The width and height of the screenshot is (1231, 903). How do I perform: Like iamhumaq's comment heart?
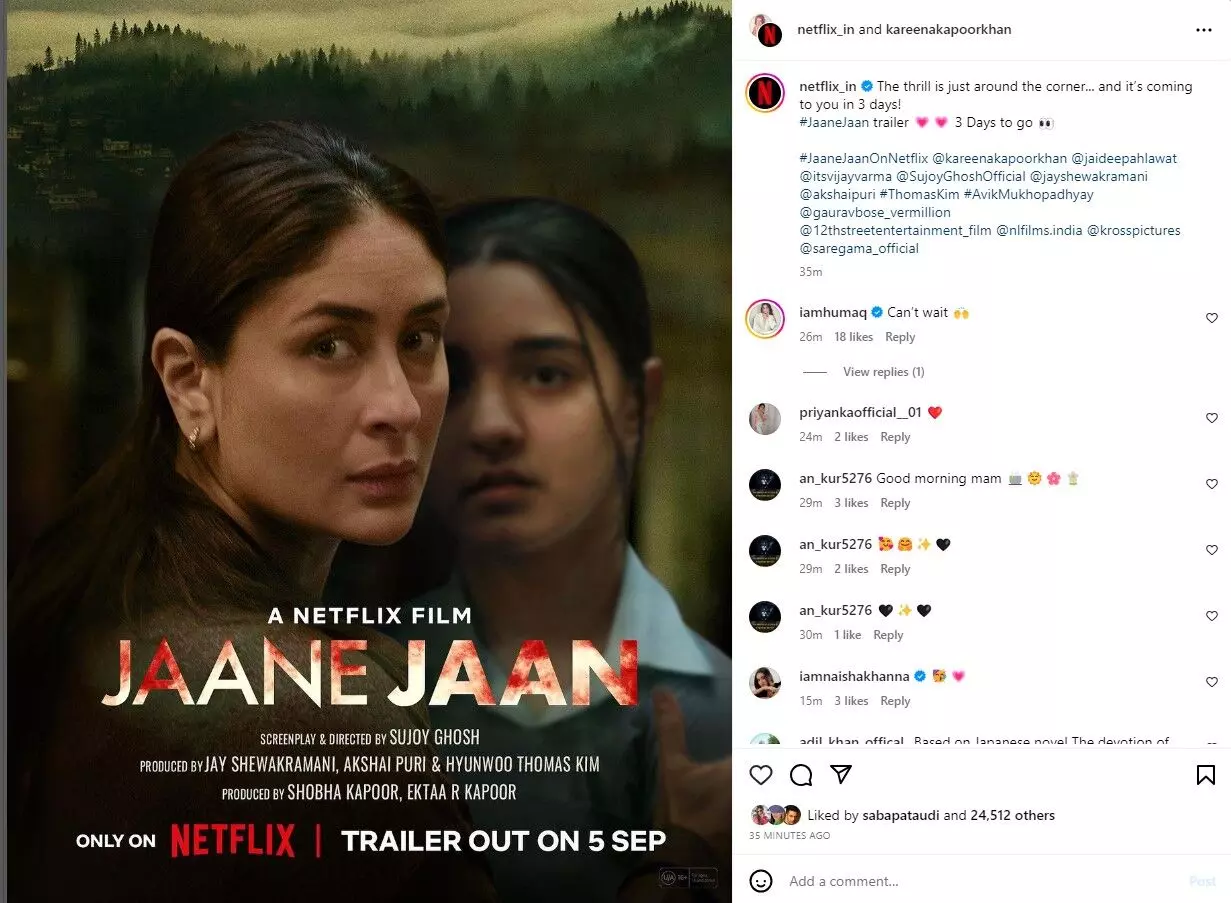pos(1212,318)
